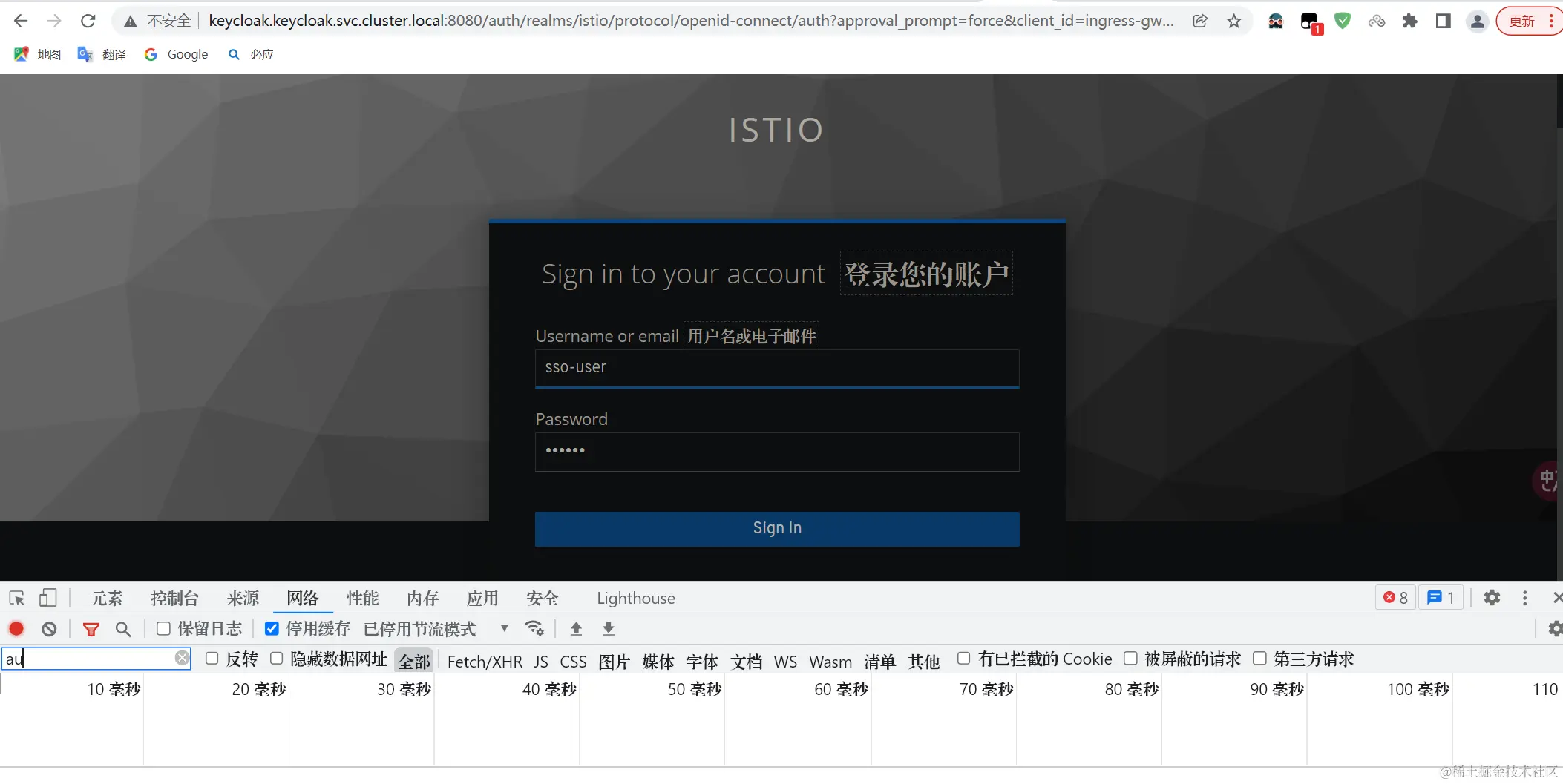The width and height of the screenshot is (1563, 784).
Task: Filter requests by 文档
Action: pyautogui.click(x=746, y=661)
